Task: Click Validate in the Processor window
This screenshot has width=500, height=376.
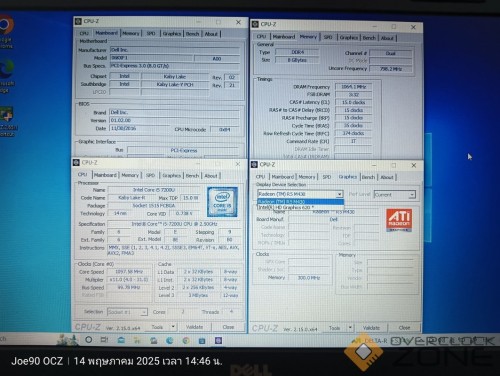Action: click(194, 327)
